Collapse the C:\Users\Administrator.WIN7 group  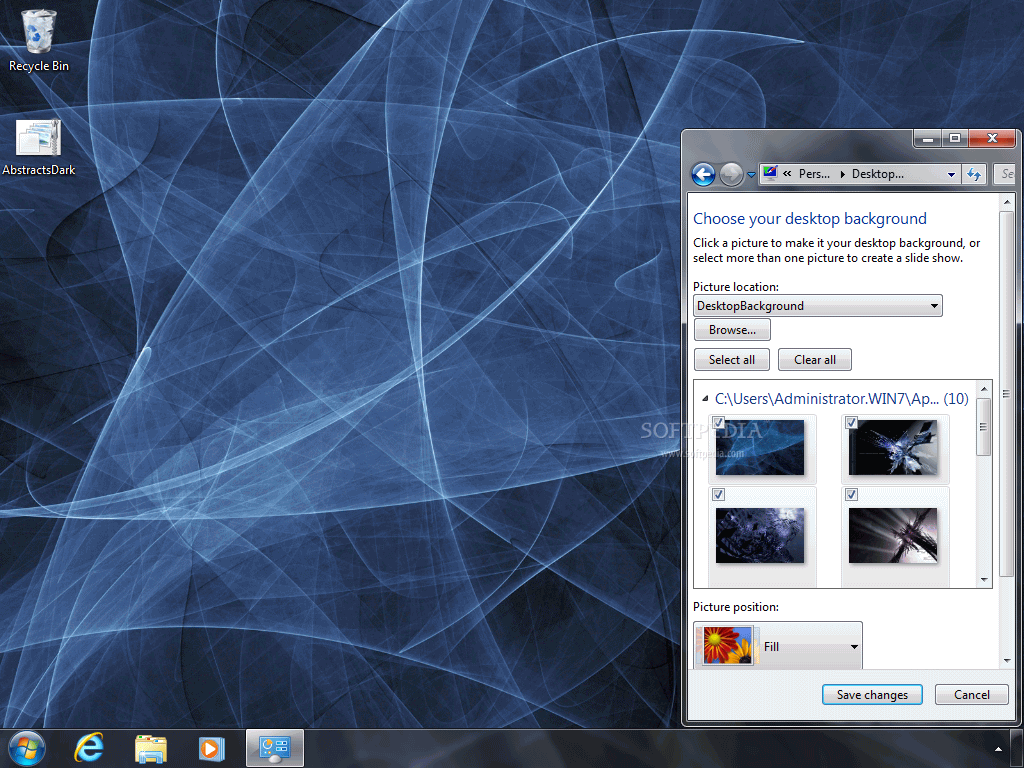(x=705, y=398)
